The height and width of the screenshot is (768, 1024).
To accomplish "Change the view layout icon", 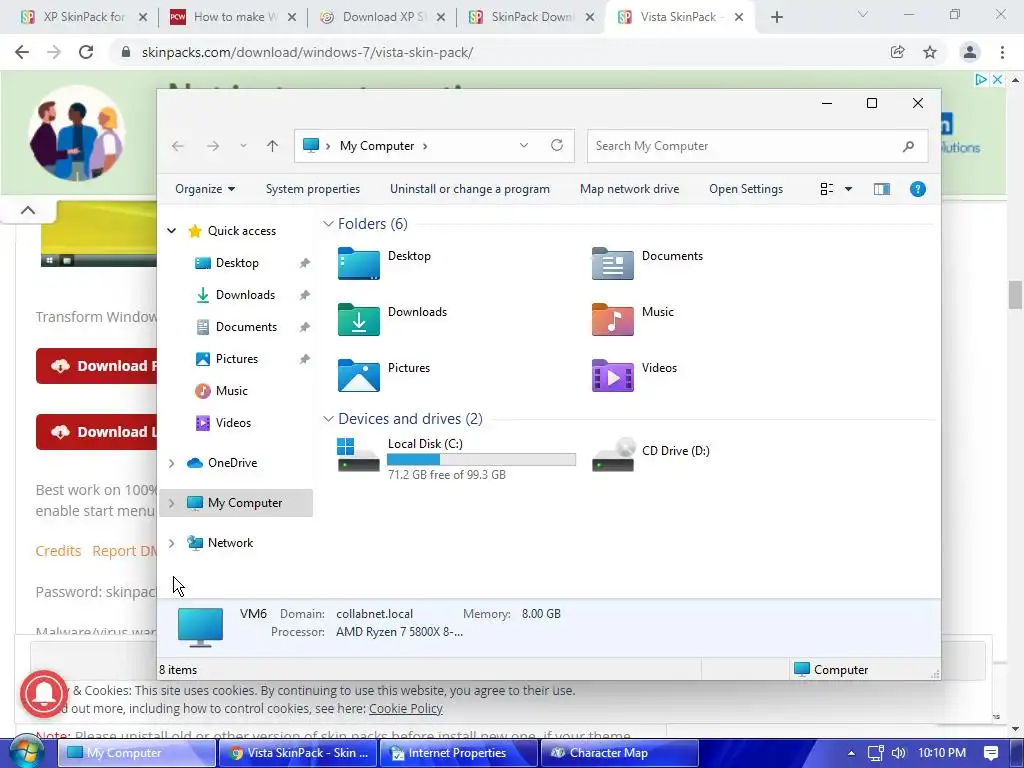I will coord(827,189).
